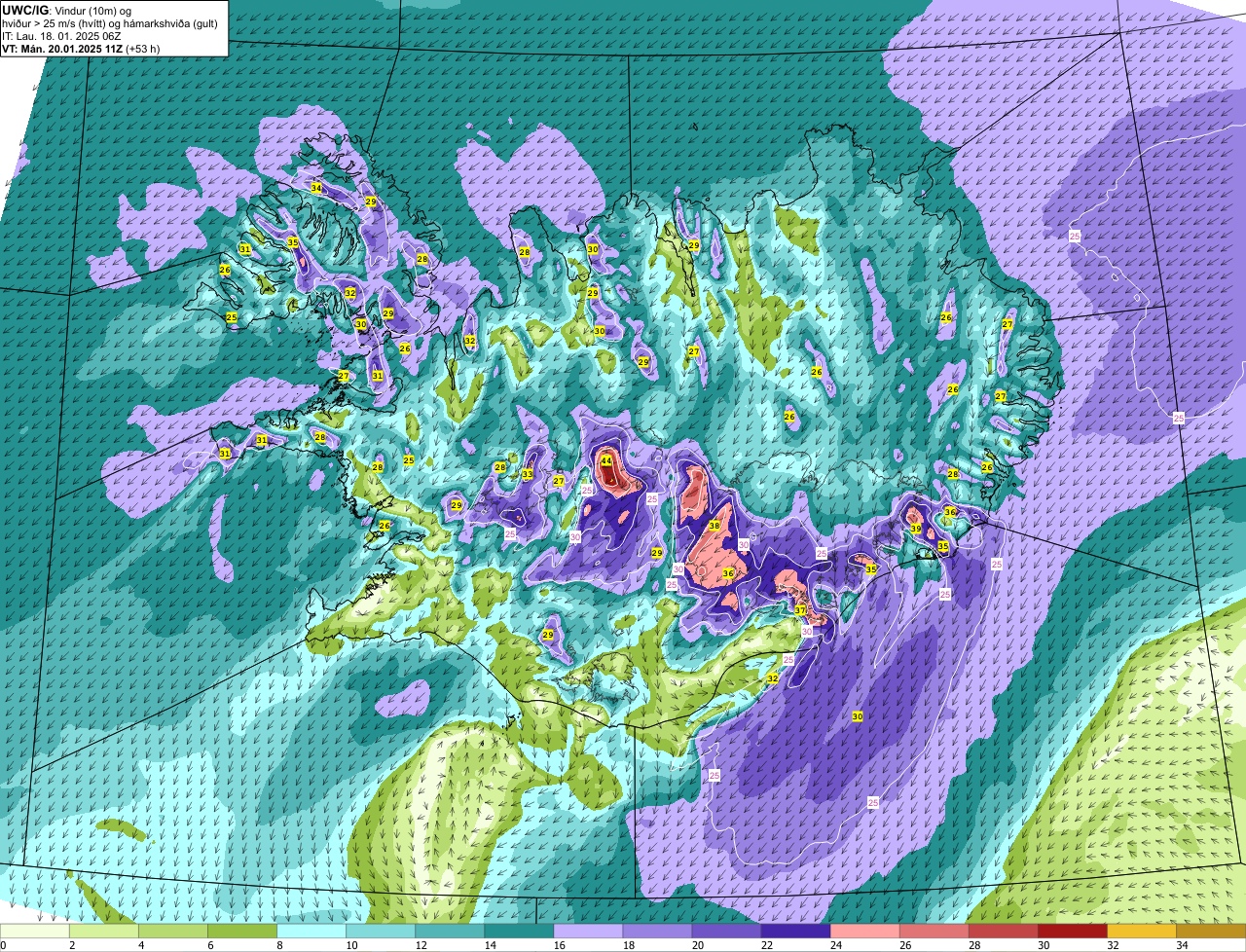
Task: Click the yellow gust label "37"
Action: (x=800, y=610)
